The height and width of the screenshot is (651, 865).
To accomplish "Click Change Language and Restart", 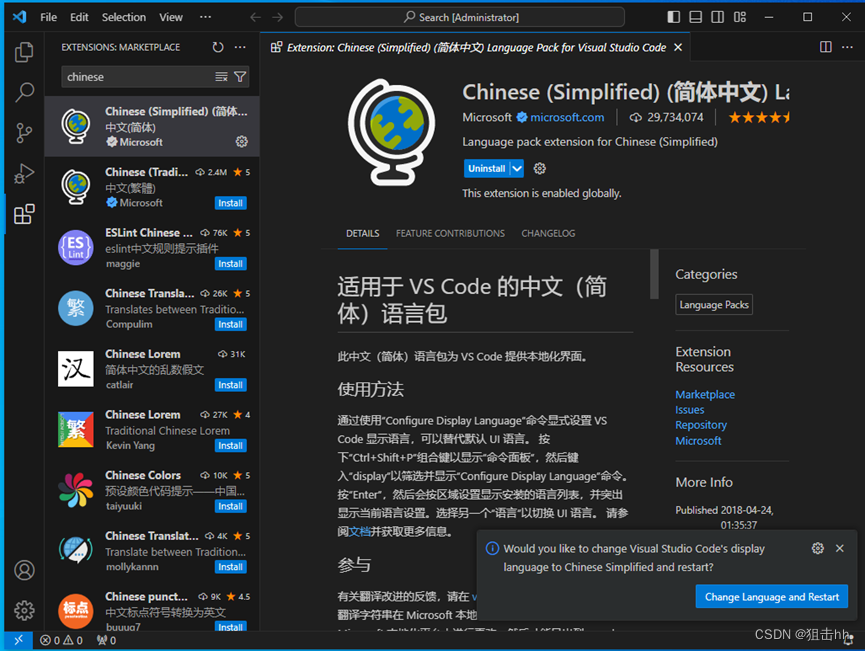I will 772,596.
